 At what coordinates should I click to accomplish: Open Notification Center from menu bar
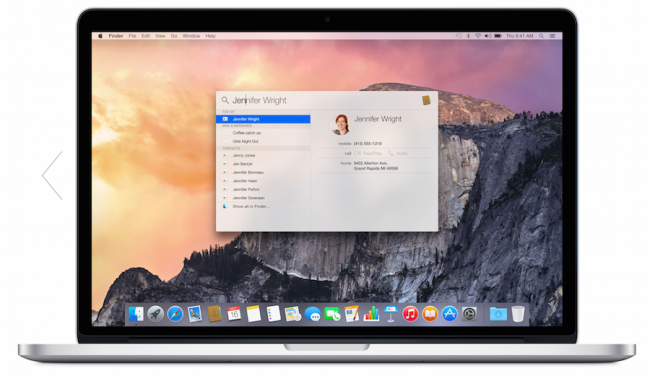click(552, 36)
